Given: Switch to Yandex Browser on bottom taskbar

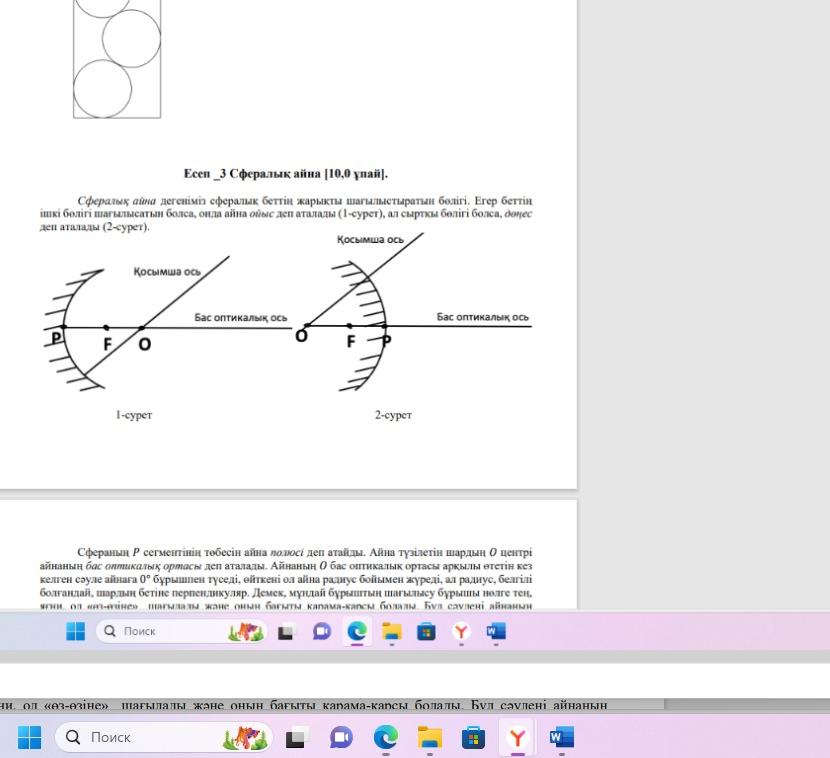Looking at the screenshot, I should click(518, 737).
